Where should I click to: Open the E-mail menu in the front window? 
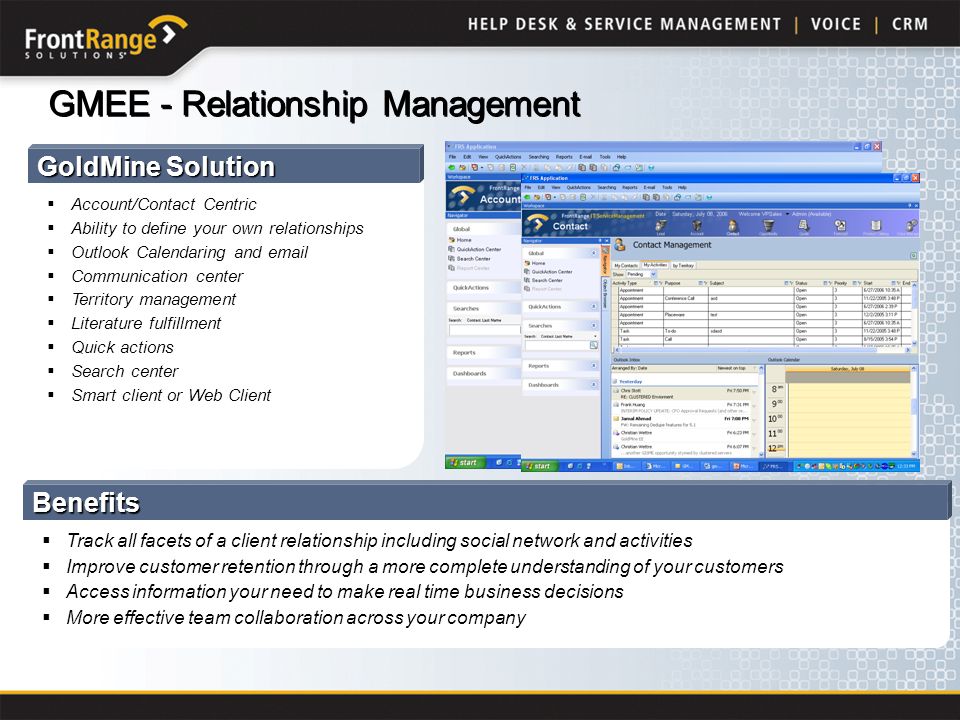(649, 187)
